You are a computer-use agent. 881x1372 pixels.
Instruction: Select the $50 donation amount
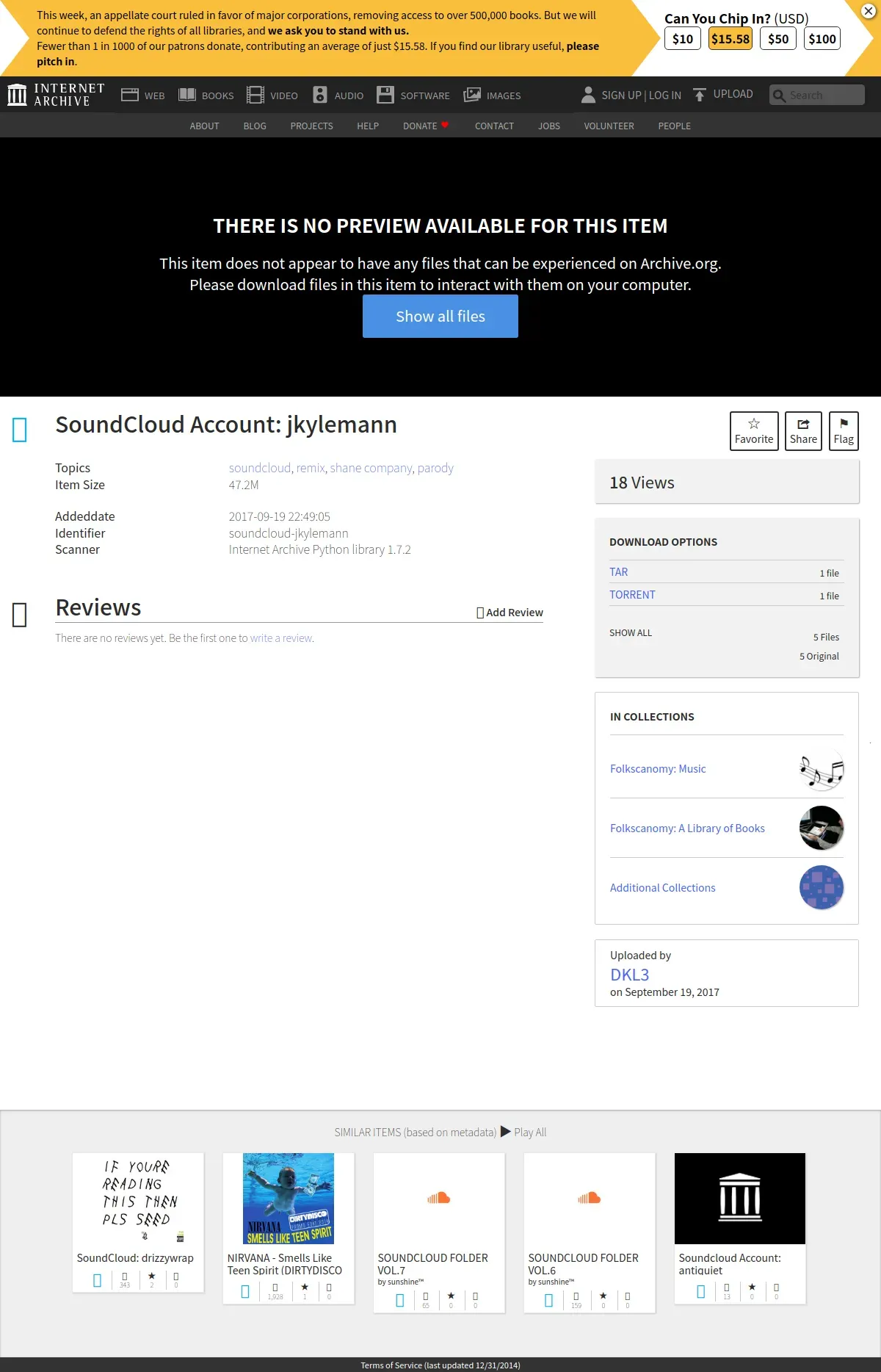click(778, 39)
